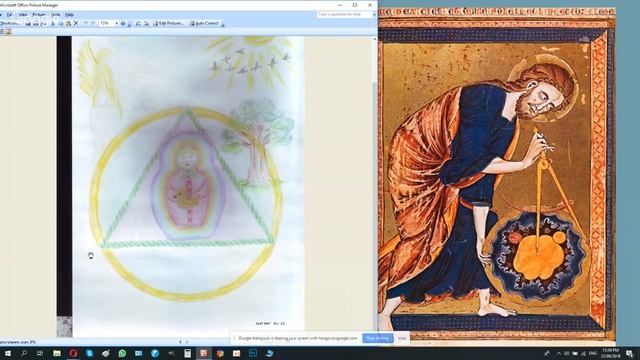Click the Cut toolbar icon
Screen dimensions: 640x360
(53, 24)
